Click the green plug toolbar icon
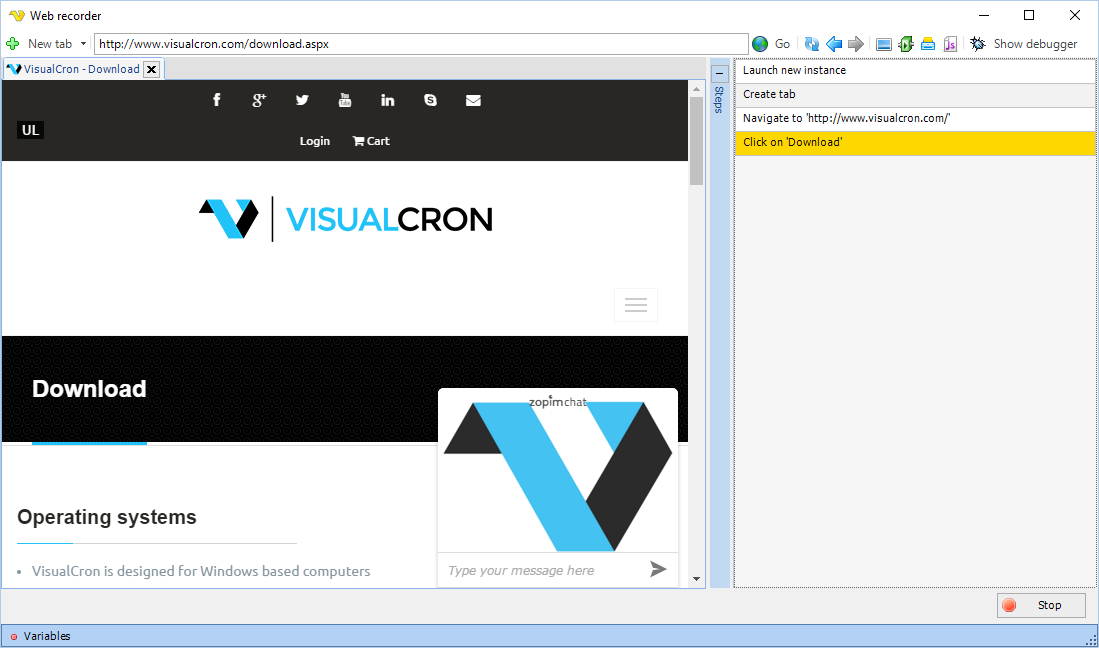Image resolution: width=1099 pixels, height=648 pixels. (x=906, y=43)
